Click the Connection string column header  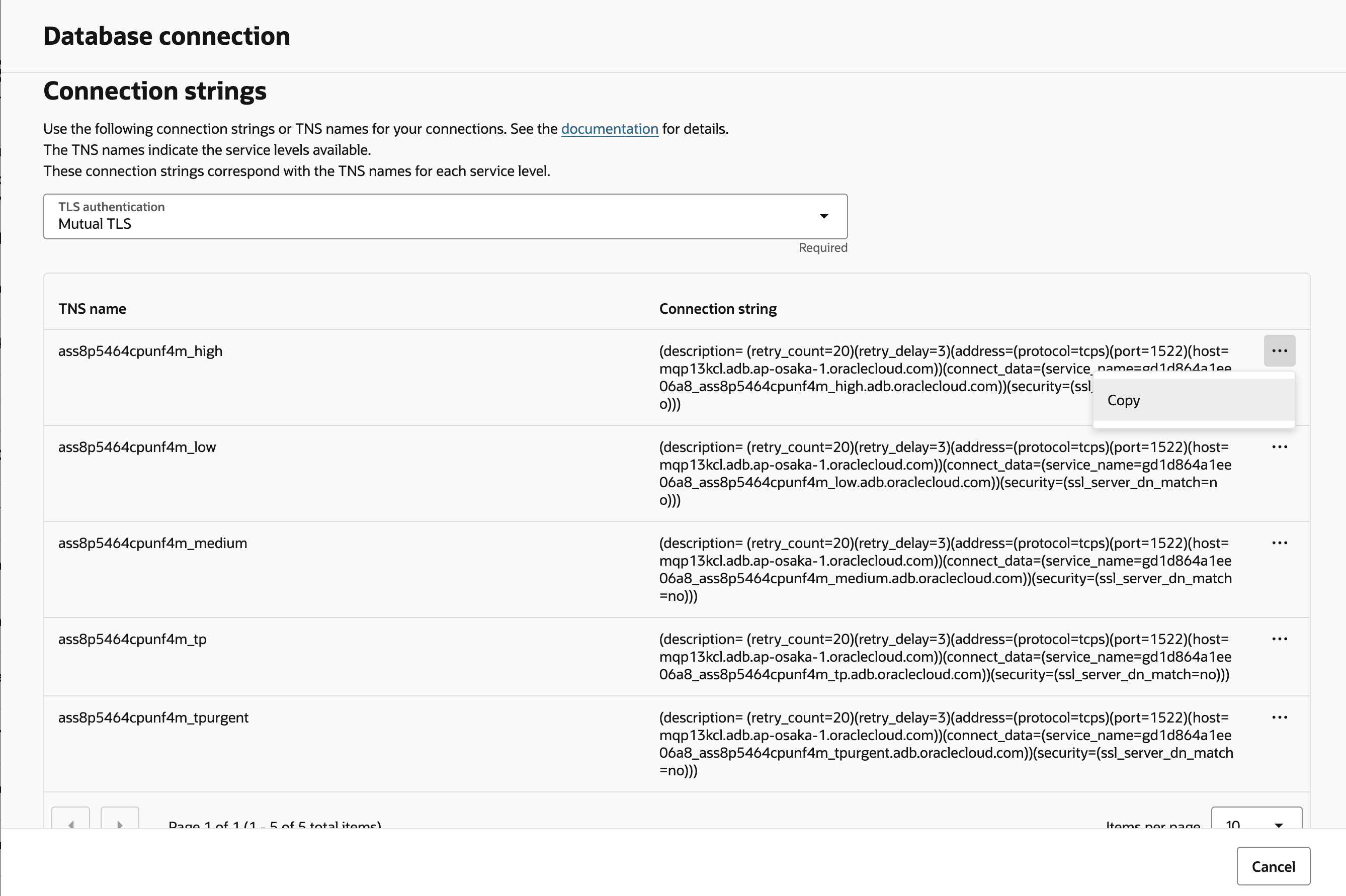tap(717, 309)
